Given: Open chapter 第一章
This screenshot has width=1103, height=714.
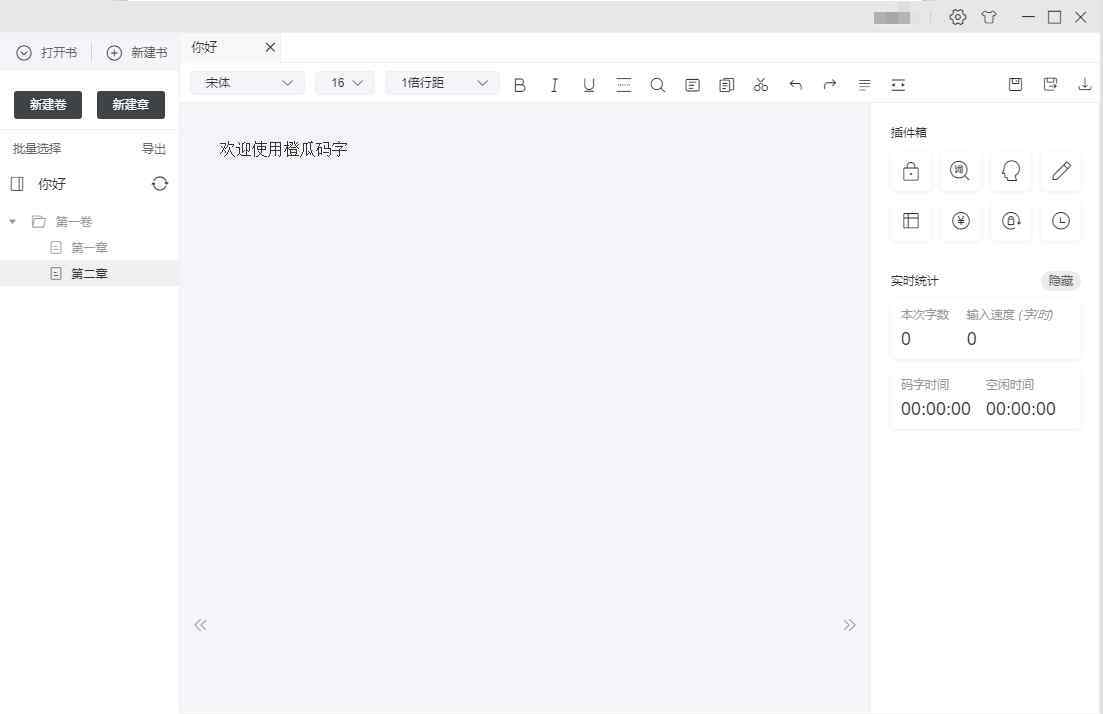Looking at the screenshot, I should 89,248.
